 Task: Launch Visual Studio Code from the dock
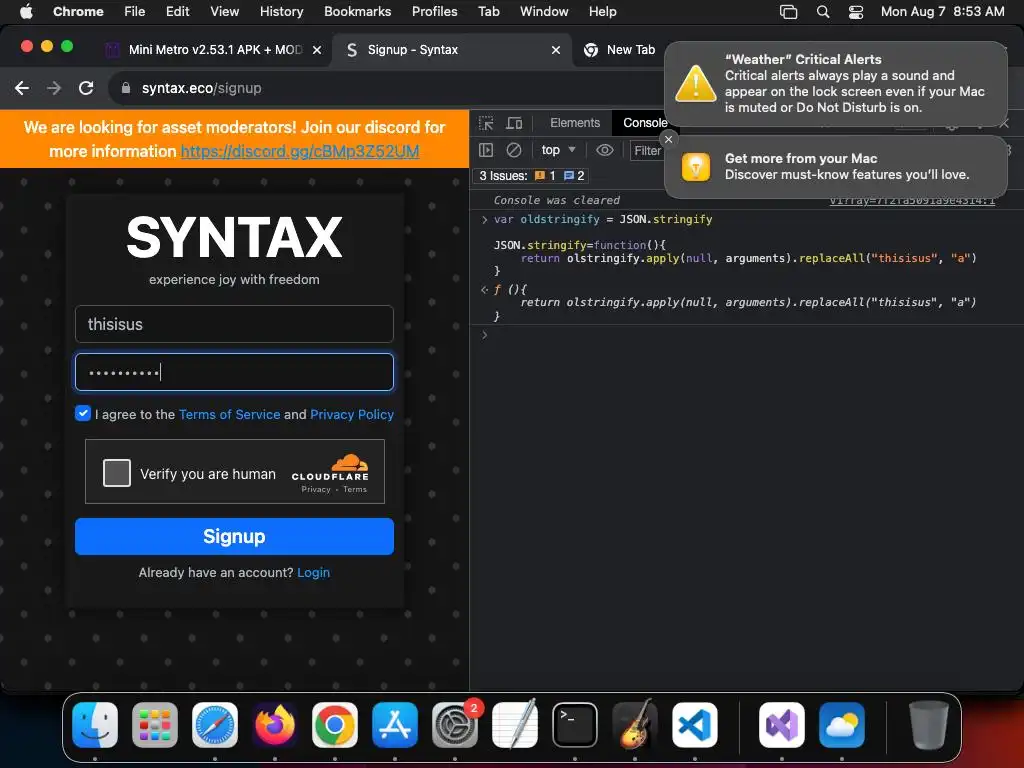click(695, 725)
